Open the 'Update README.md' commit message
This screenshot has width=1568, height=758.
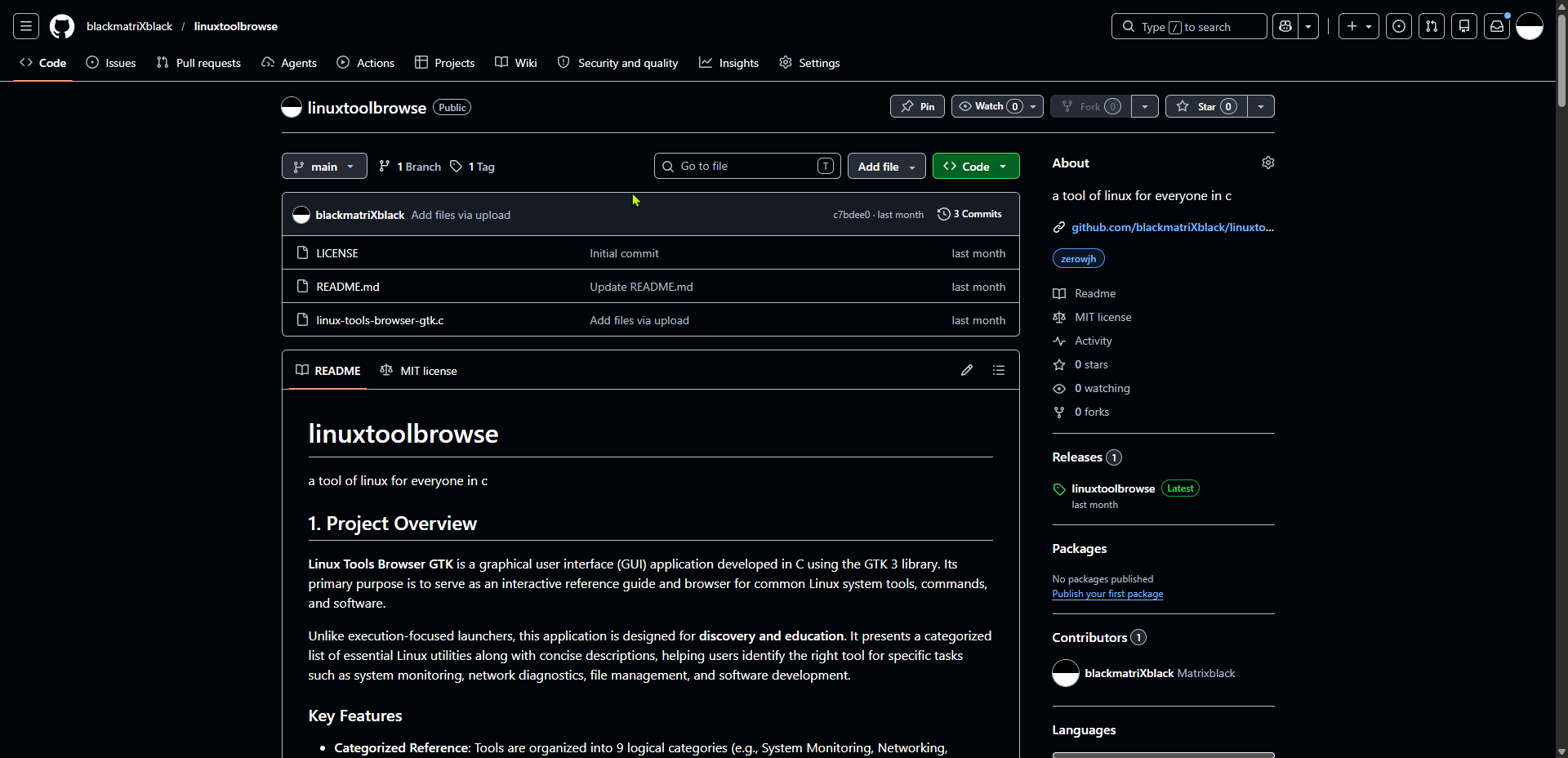[x=641, y=287]
